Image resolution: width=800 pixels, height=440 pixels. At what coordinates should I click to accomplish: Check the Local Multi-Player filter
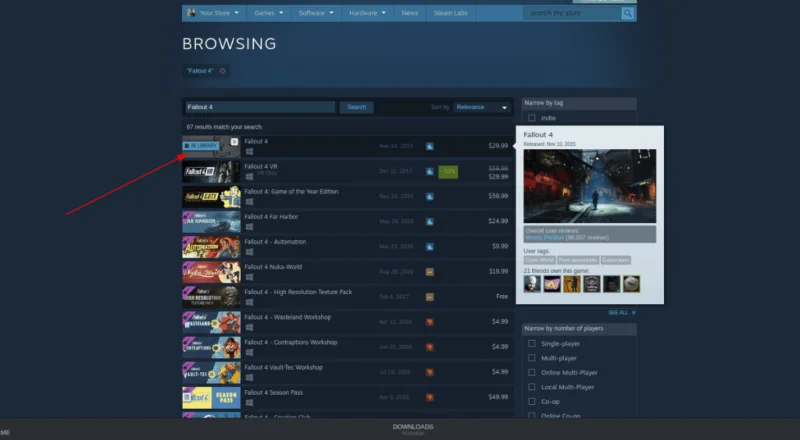pyautogui.click(x=532, y=387)
